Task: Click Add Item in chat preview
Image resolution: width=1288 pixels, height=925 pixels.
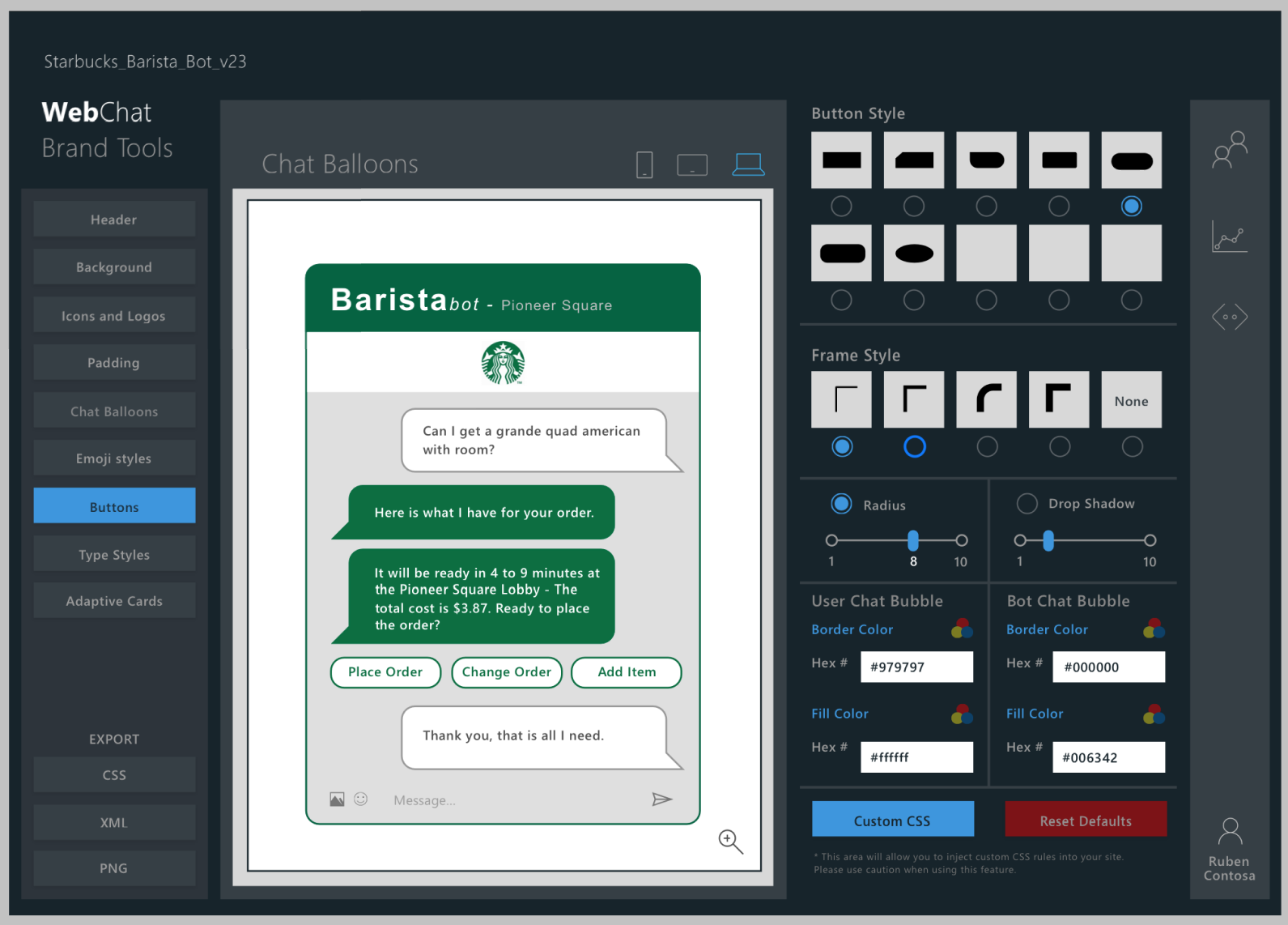Action: pyautogui.click(x=627, y=672)
